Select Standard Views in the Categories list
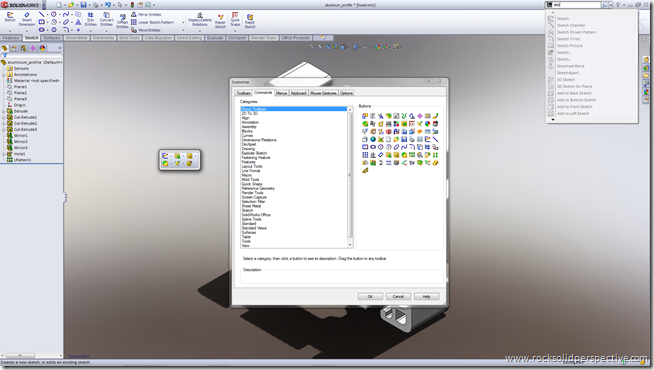Screen dimensions: 654x370 pyautogui.click(x=254, y=228)
